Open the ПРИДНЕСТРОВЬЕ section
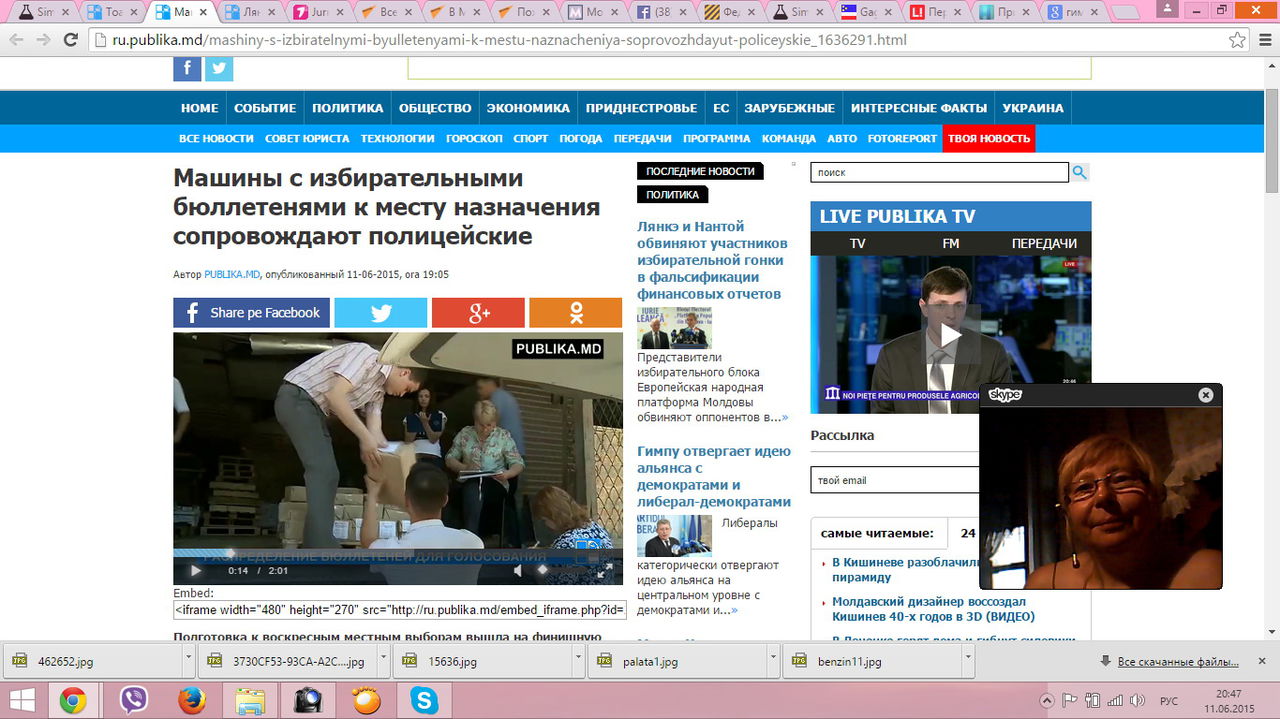This screenshot has height=719, width=1280. [x=641, y=108]
